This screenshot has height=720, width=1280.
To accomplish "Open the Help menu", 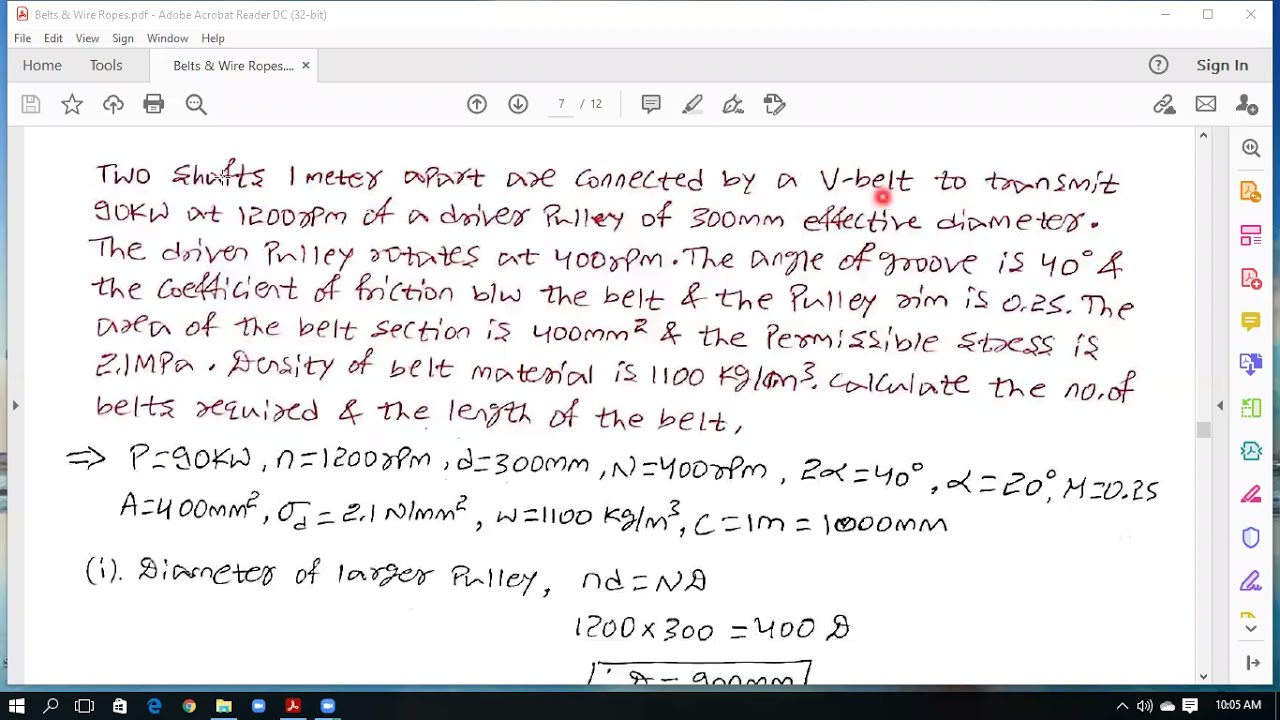I will click(x=213, y=38).
